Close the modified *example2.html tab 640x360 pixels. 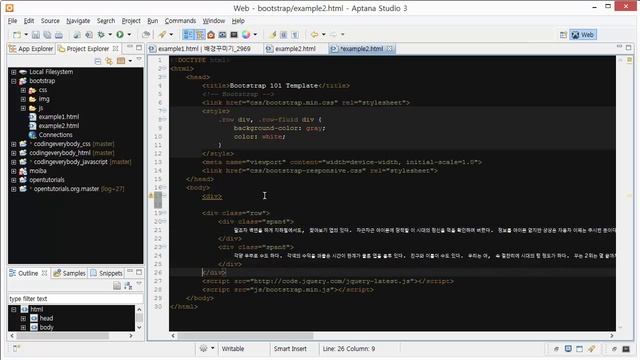[390, 49]
